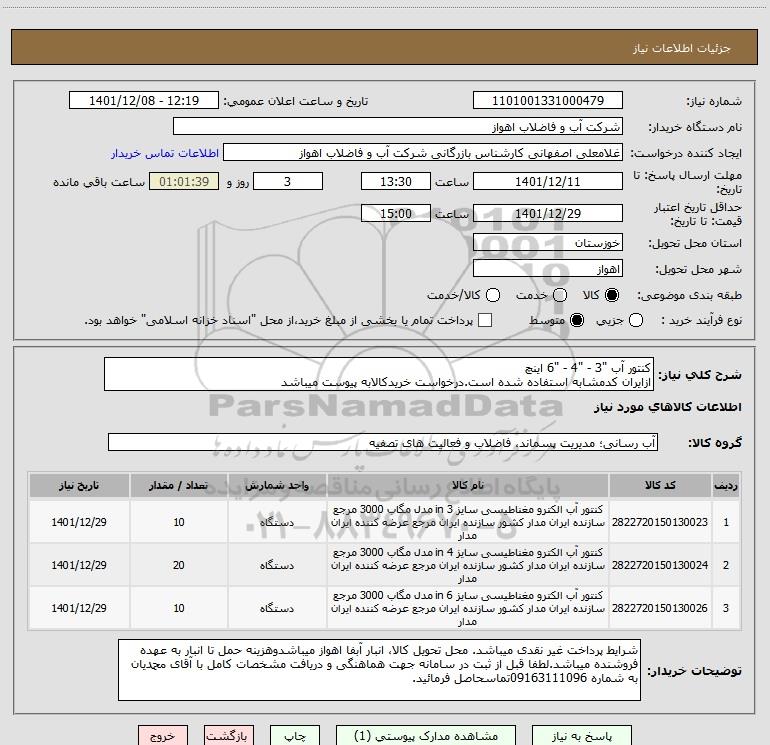Click the تاریخ نیاز column header

(79, 485)
